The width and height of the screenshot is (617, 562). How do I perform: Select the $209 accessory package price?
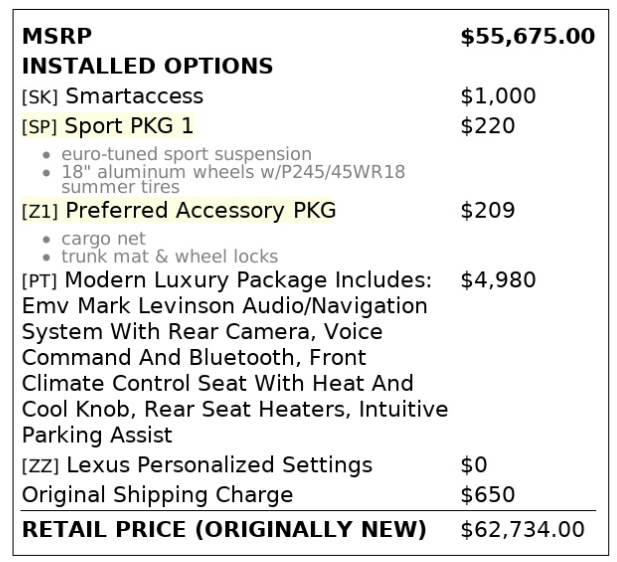[x=487, y=211]
